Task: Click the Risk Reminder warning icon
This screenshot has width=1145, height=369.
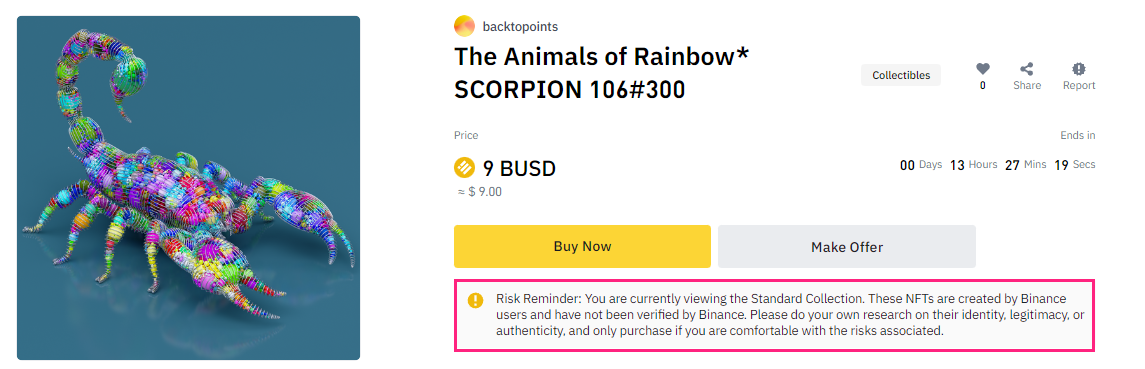Action: click(x=475, y=300)
